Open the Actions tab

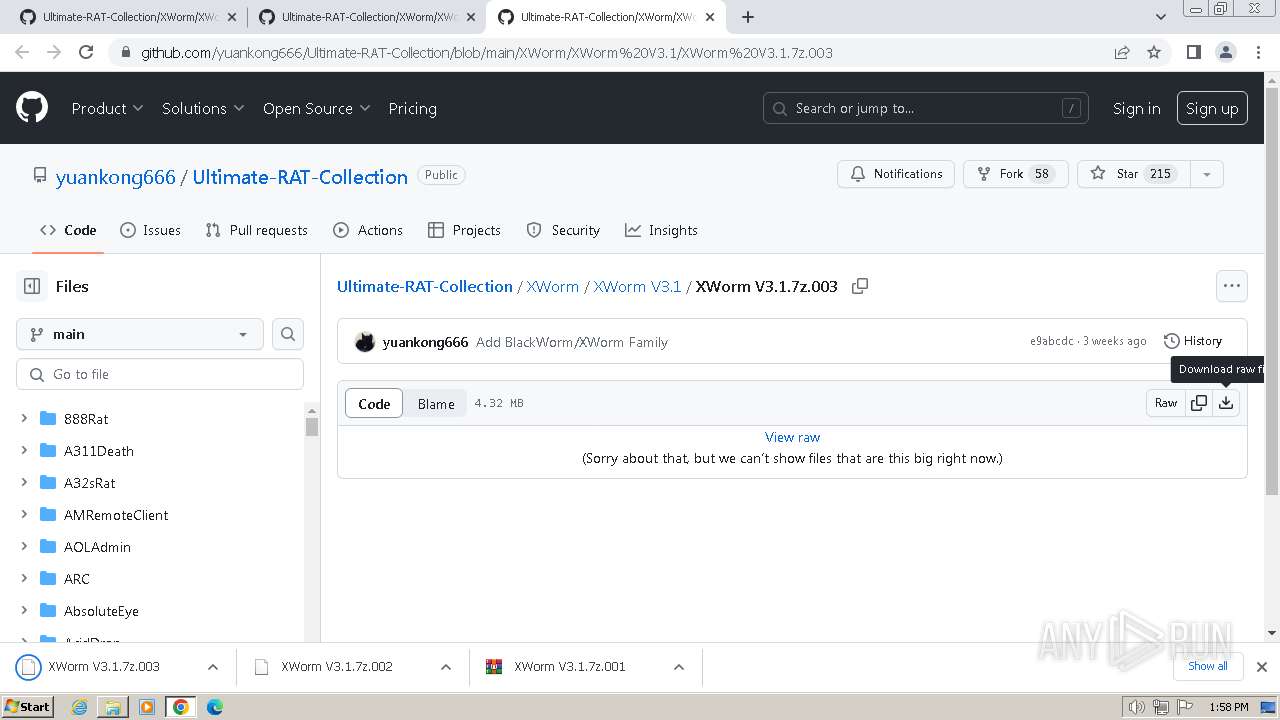(368, 230)
